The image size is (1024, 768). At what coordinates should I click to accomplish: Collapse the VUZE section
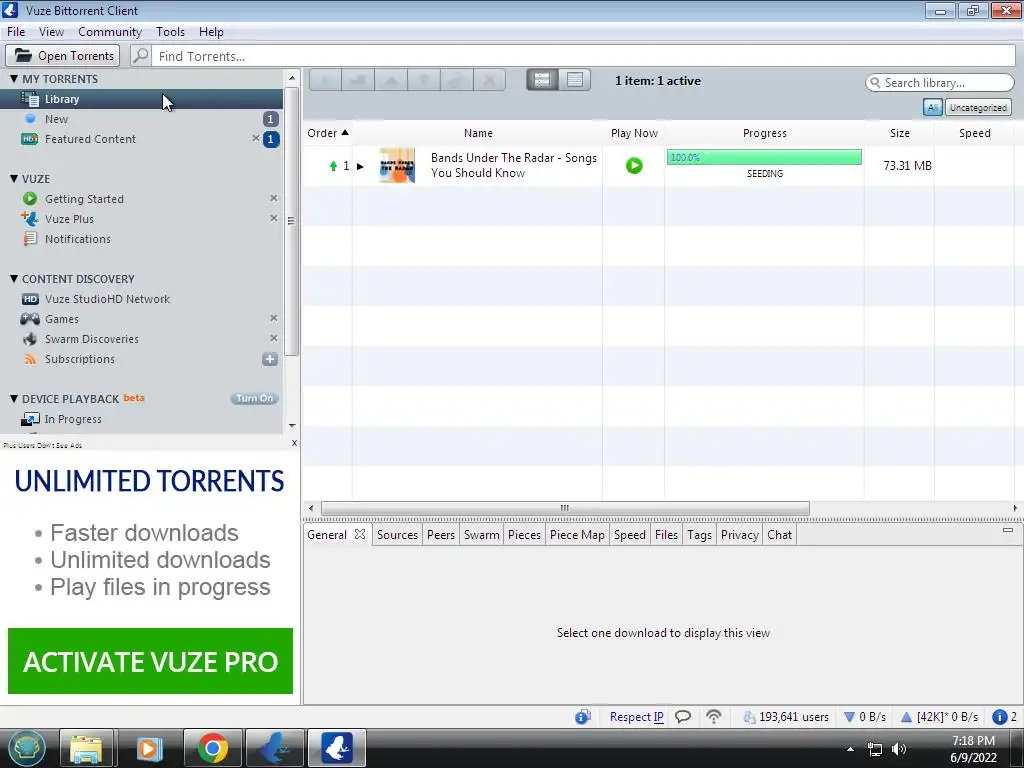tap(14, 179)
